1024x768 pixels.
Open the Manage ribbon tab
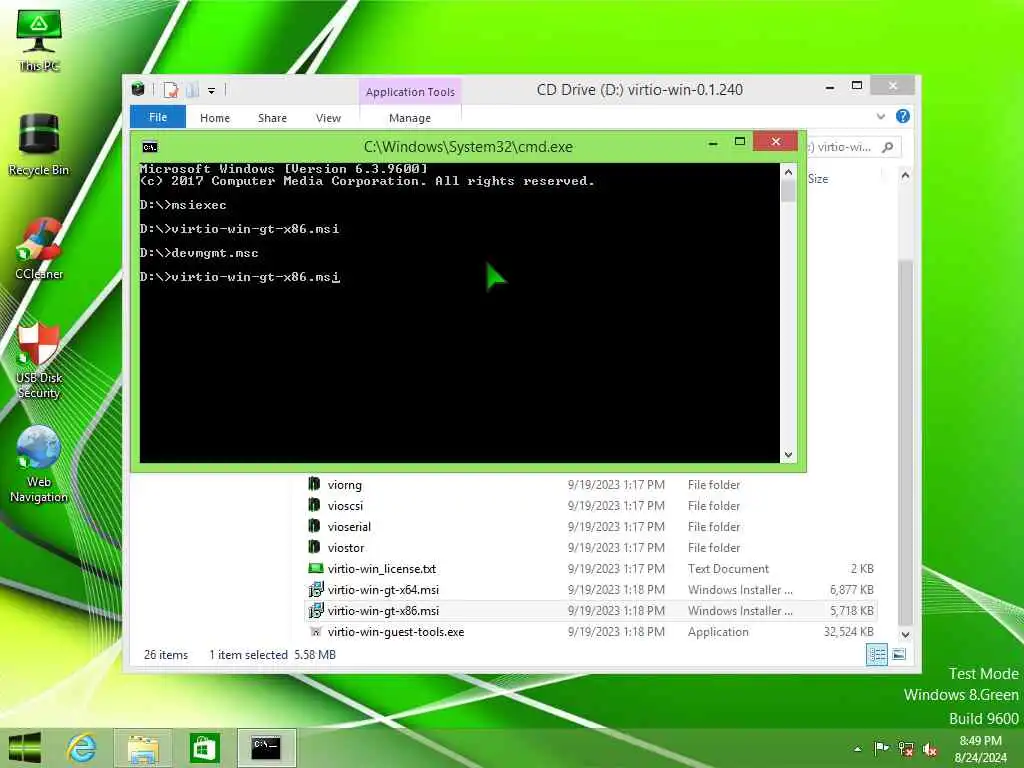tap(410, 118)
